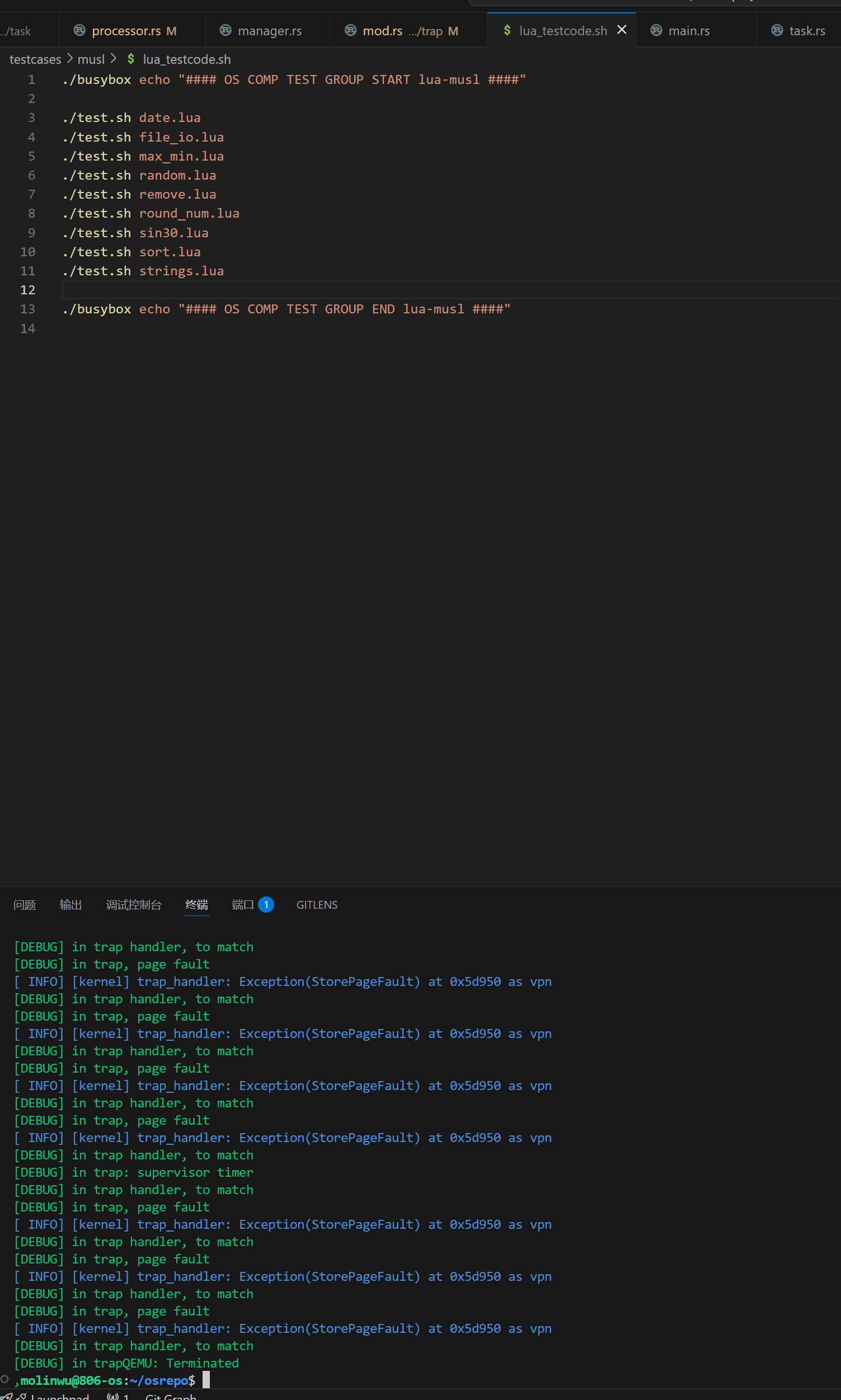Expand the musl breadcrumb folder
This screenshot has width=841, height=1400.
tap(91, 59)
